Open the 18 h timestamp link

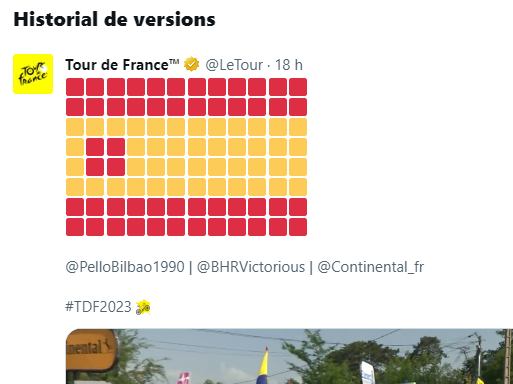click(289, 65)
